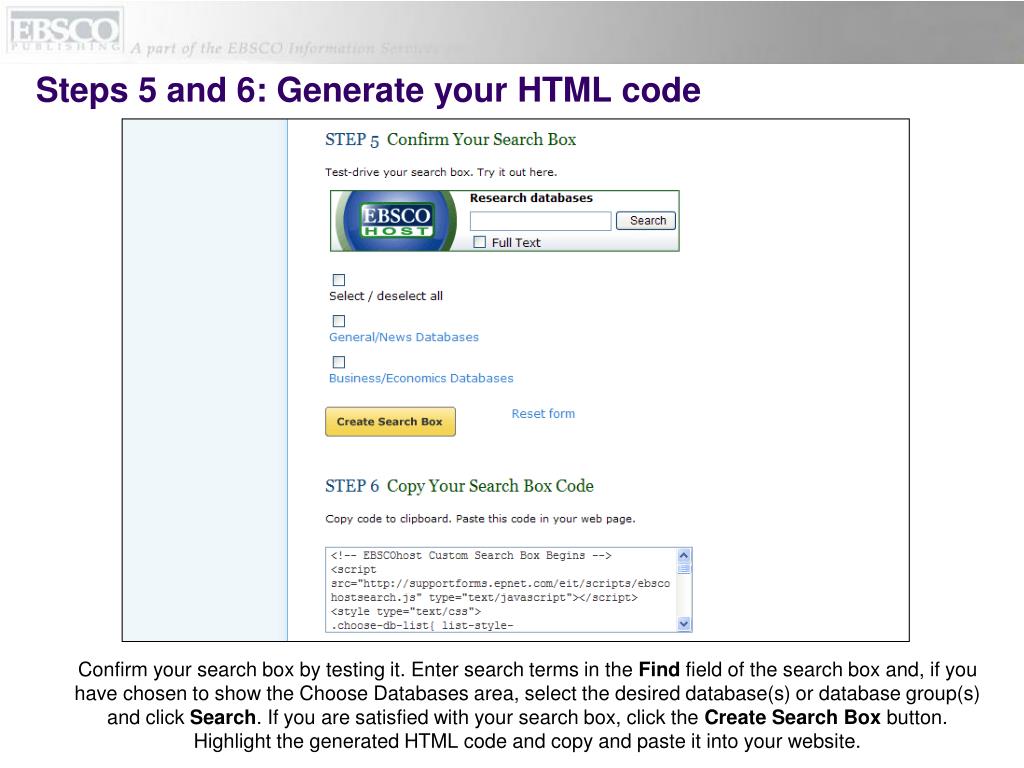Click the '<style type="text/css">' code line
This screenshot has height=768, width=1024.
pyautogui.click(x=406, y=612)
